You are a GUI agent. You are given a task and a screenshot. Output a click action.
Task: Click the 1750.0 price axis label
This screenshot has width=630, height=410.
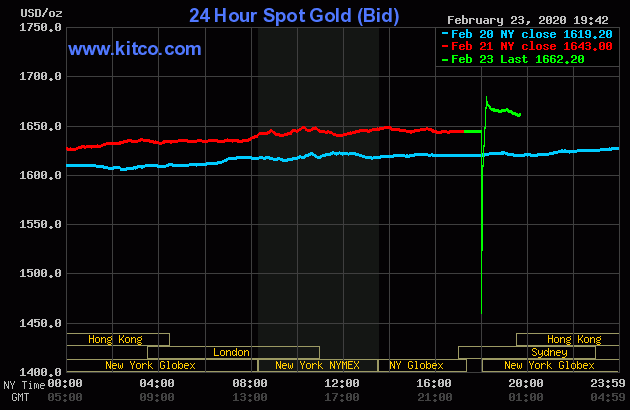pyautogui.click(x=42, y=27)
